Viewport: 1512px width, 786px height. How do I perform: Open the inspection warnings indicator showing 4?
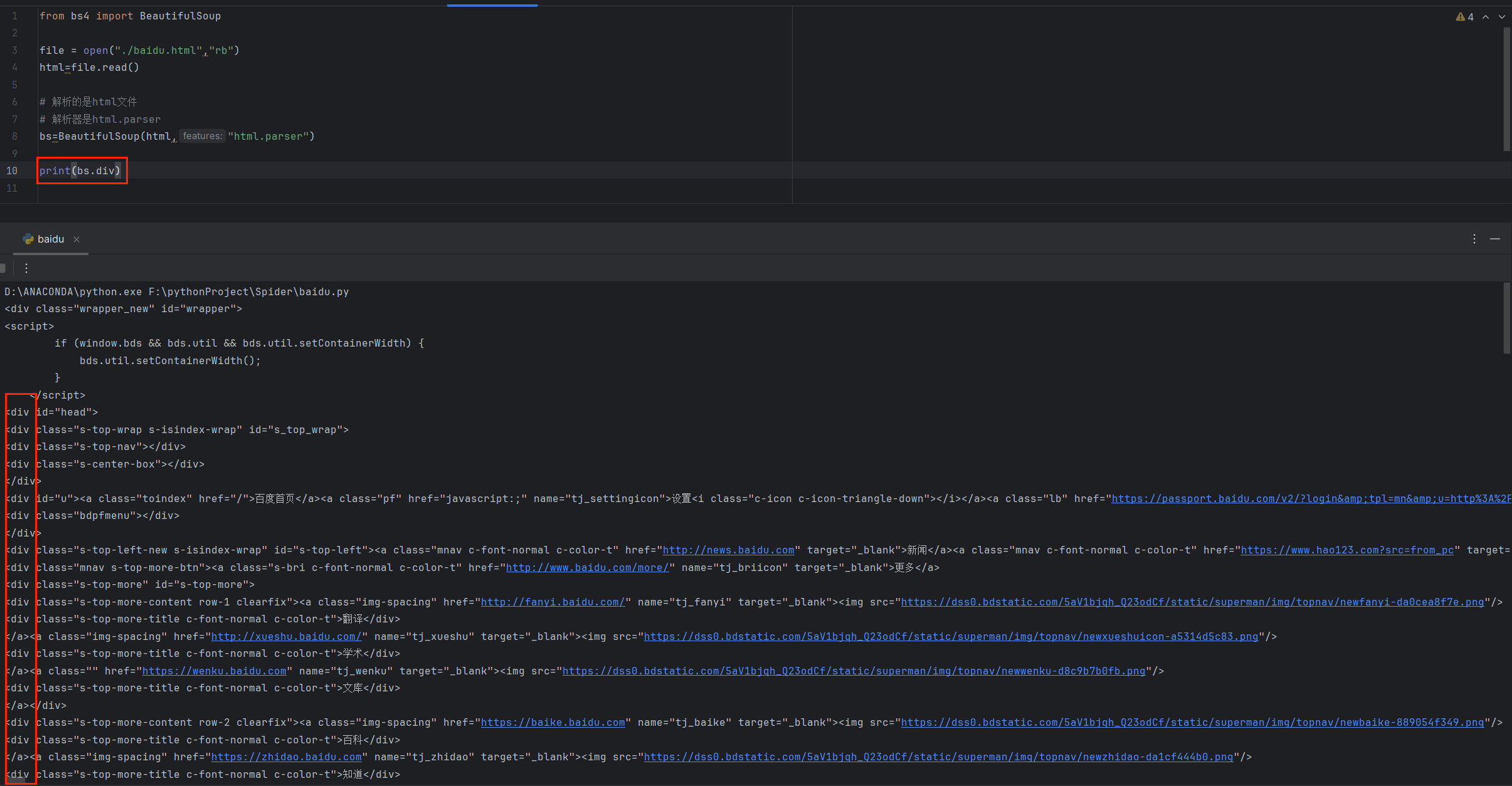click(1464, 17)
